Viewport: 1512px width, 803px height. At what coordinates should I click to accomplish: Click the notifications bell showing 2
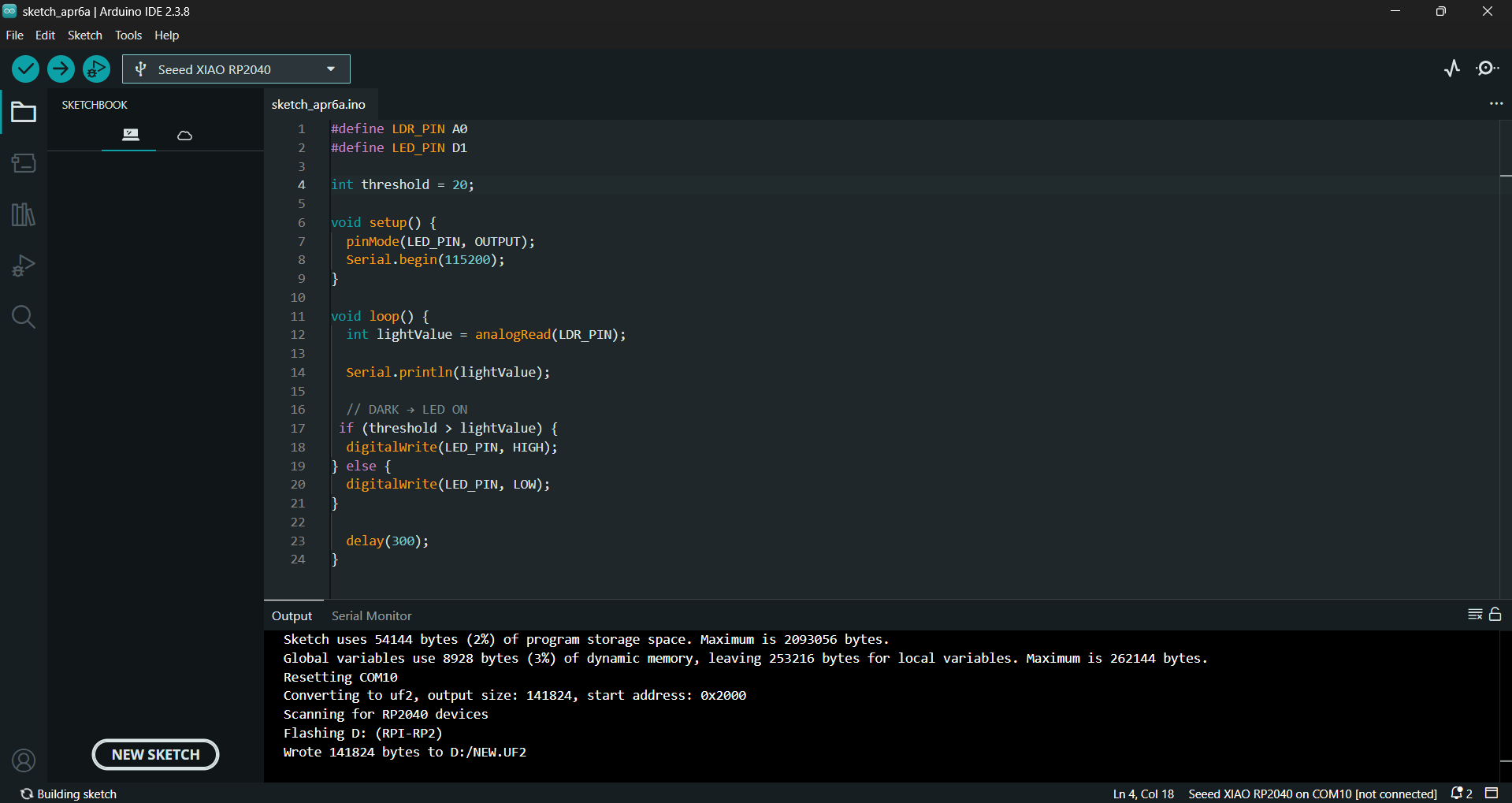[1461, 794]
